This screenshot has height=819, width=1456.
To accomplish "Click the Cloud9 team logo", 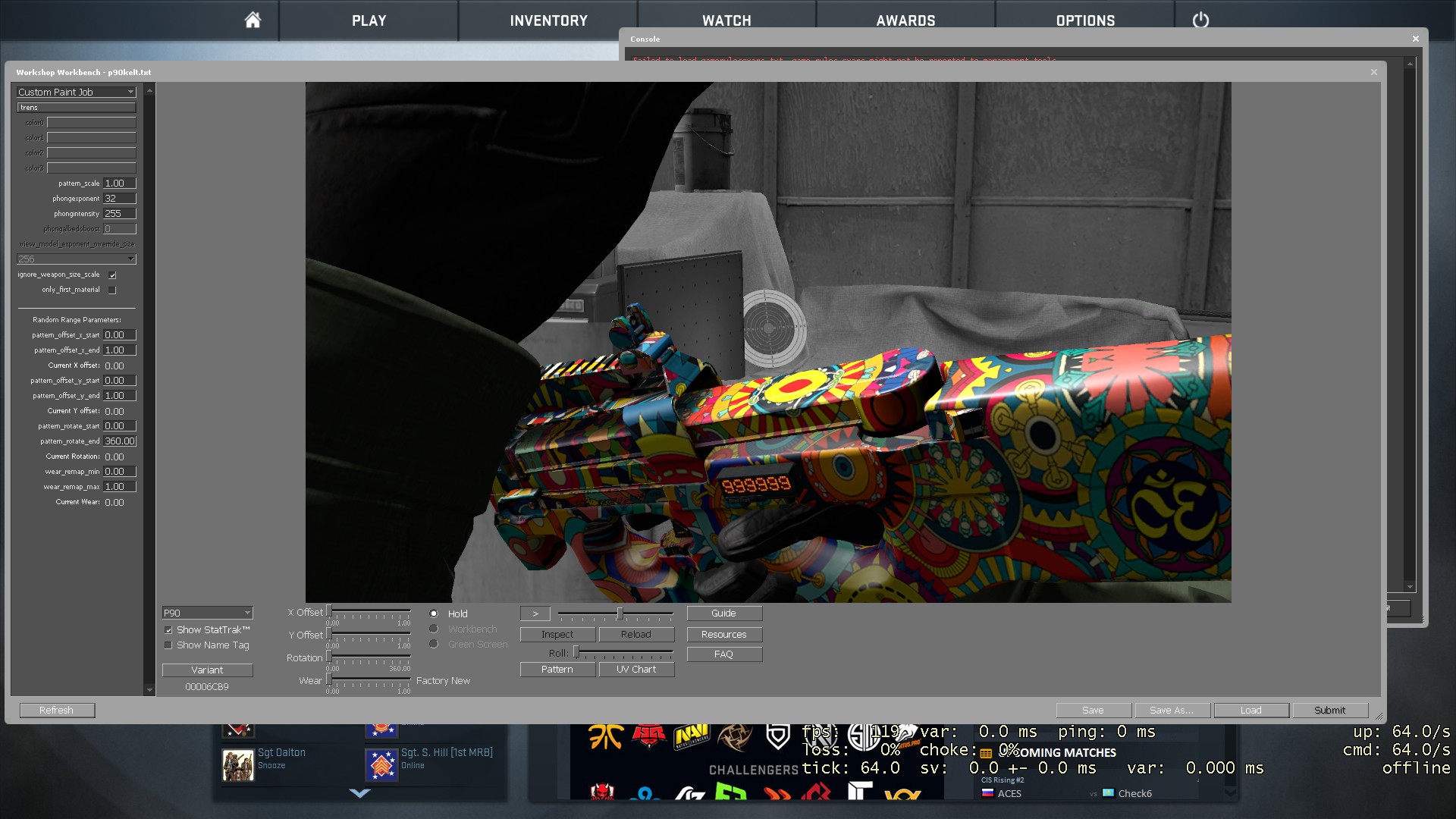I will 647,793.
